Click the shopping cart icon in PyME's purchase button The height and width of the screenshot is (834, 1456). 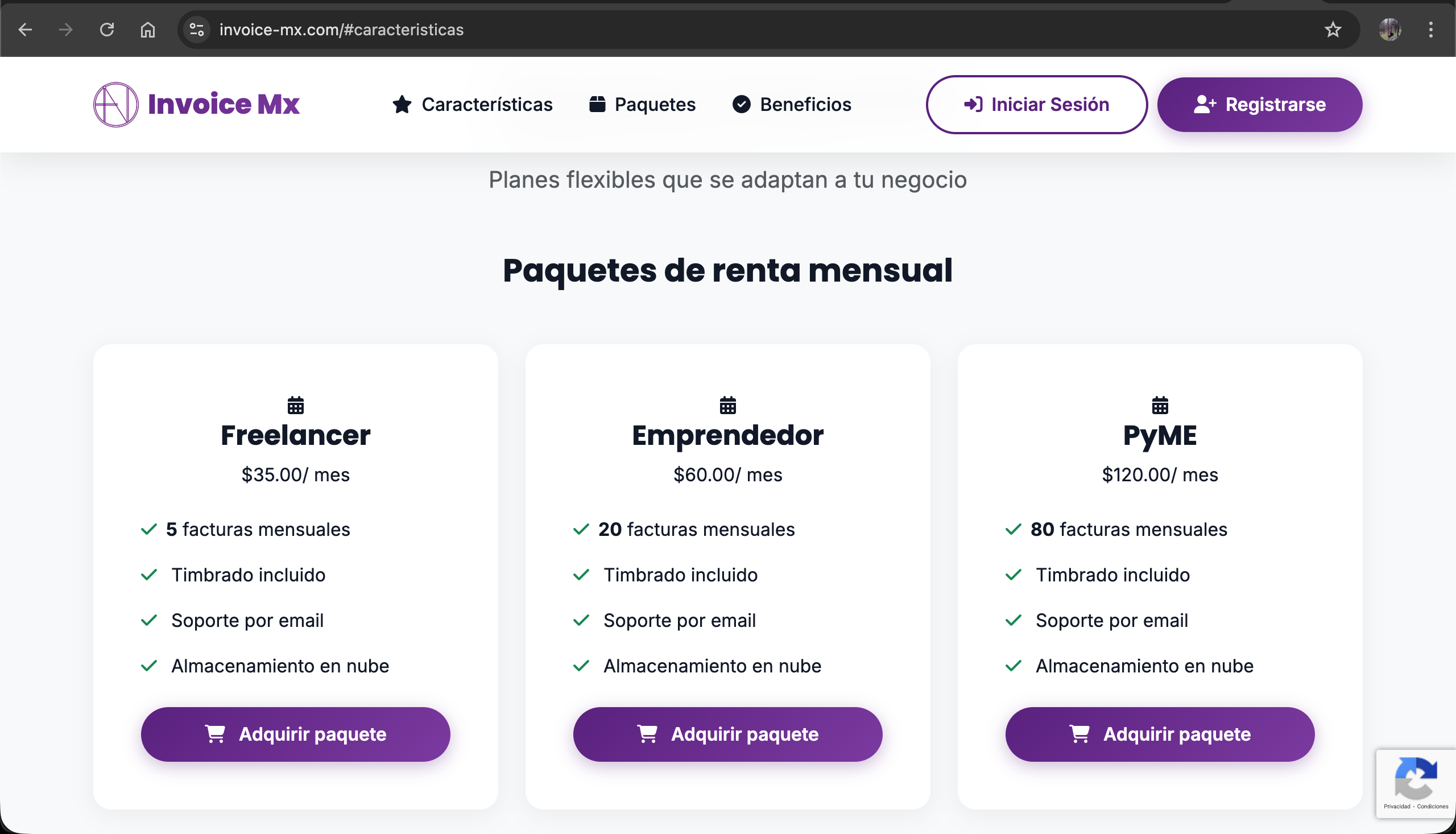coord(1081,734)
